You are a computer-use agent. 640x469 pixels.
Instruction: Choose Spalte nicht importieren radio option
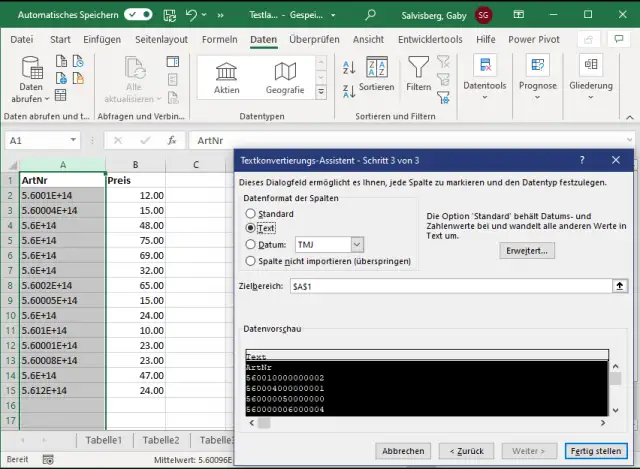click(250, 261)
